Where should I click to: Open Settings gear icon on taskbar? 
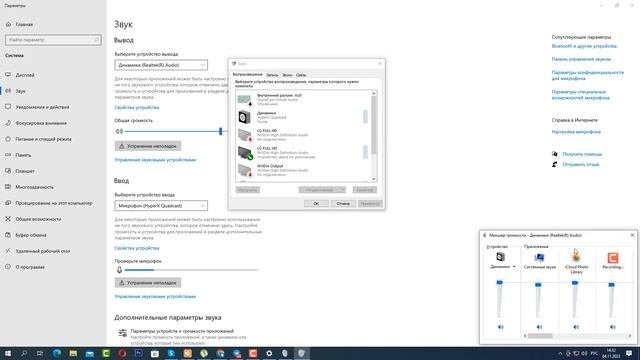click(269, 353)
